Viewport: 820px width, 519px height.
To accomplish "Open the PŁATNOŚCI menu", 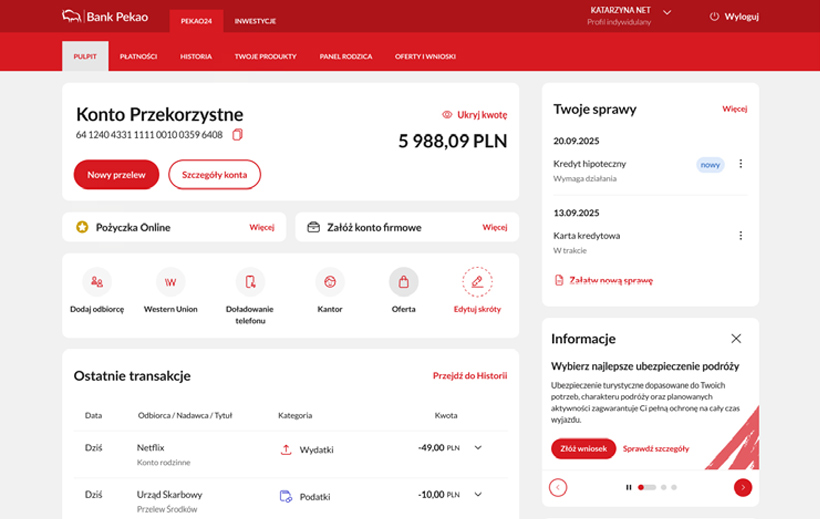I will (139, 56).
